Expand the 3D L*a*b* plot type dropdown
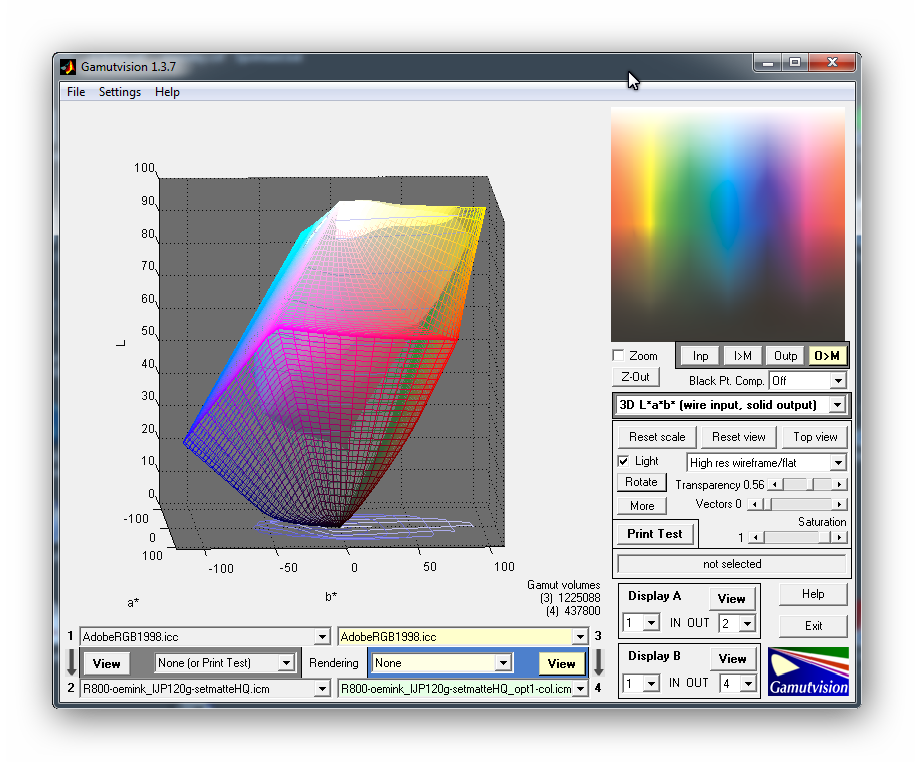The height and width of the screenshot is (762, 915). tap(837, 405)
